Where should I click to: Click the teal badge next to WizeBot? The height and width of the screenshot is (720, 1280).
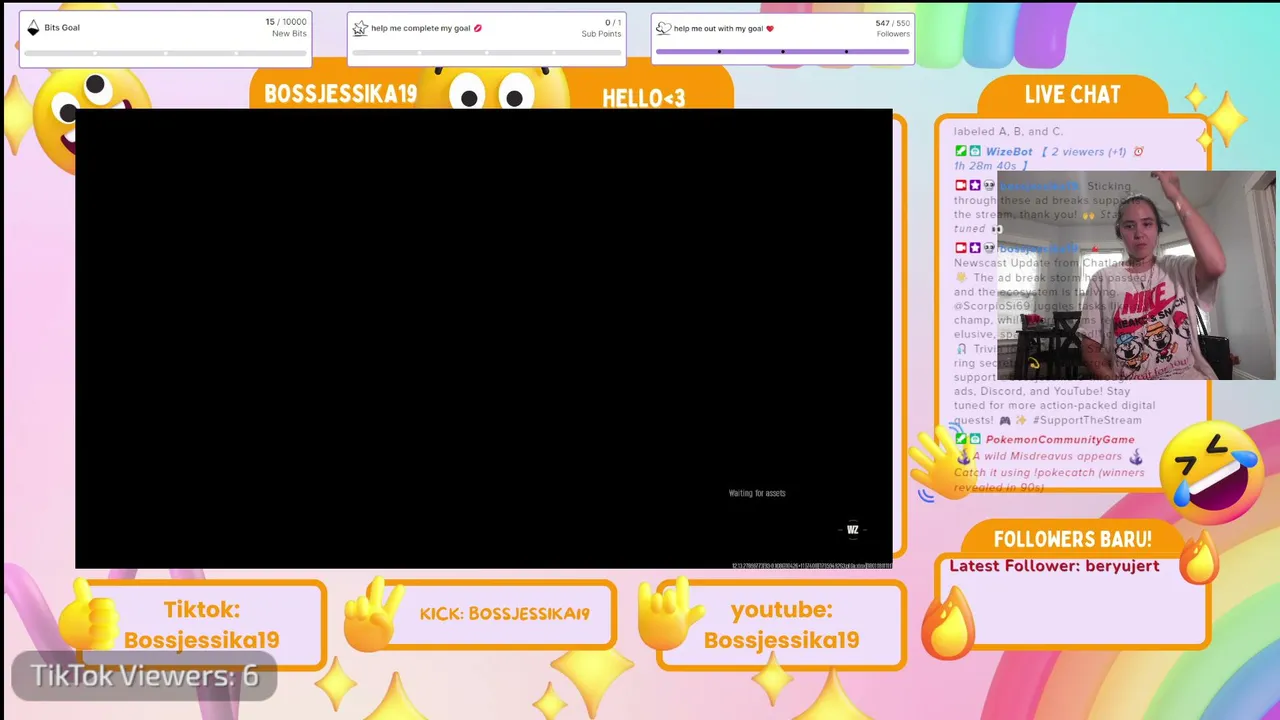[x=975, y=152]
